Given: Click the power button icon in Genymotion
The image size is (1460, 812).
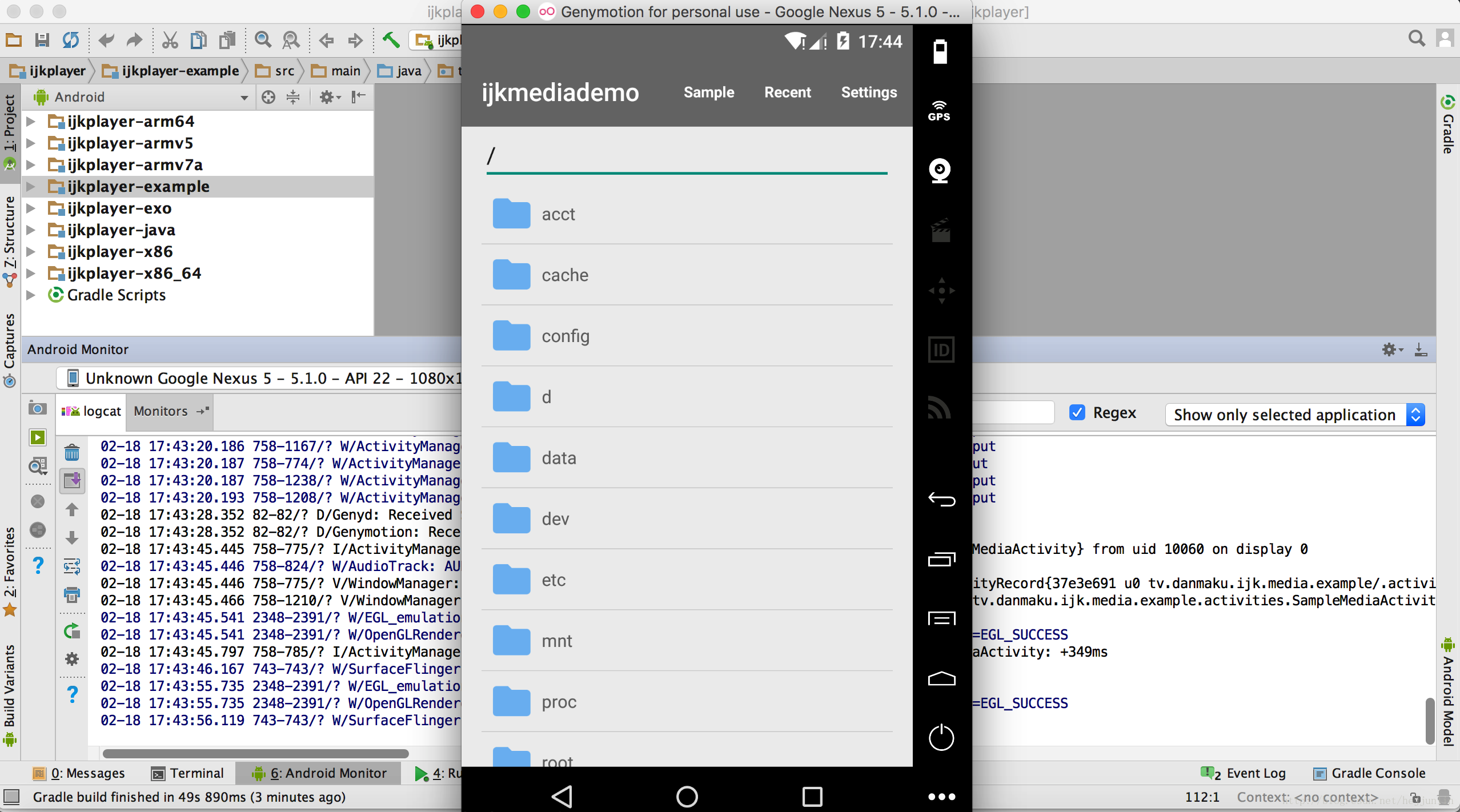Looking at the screenshot, I should point(940,738).
